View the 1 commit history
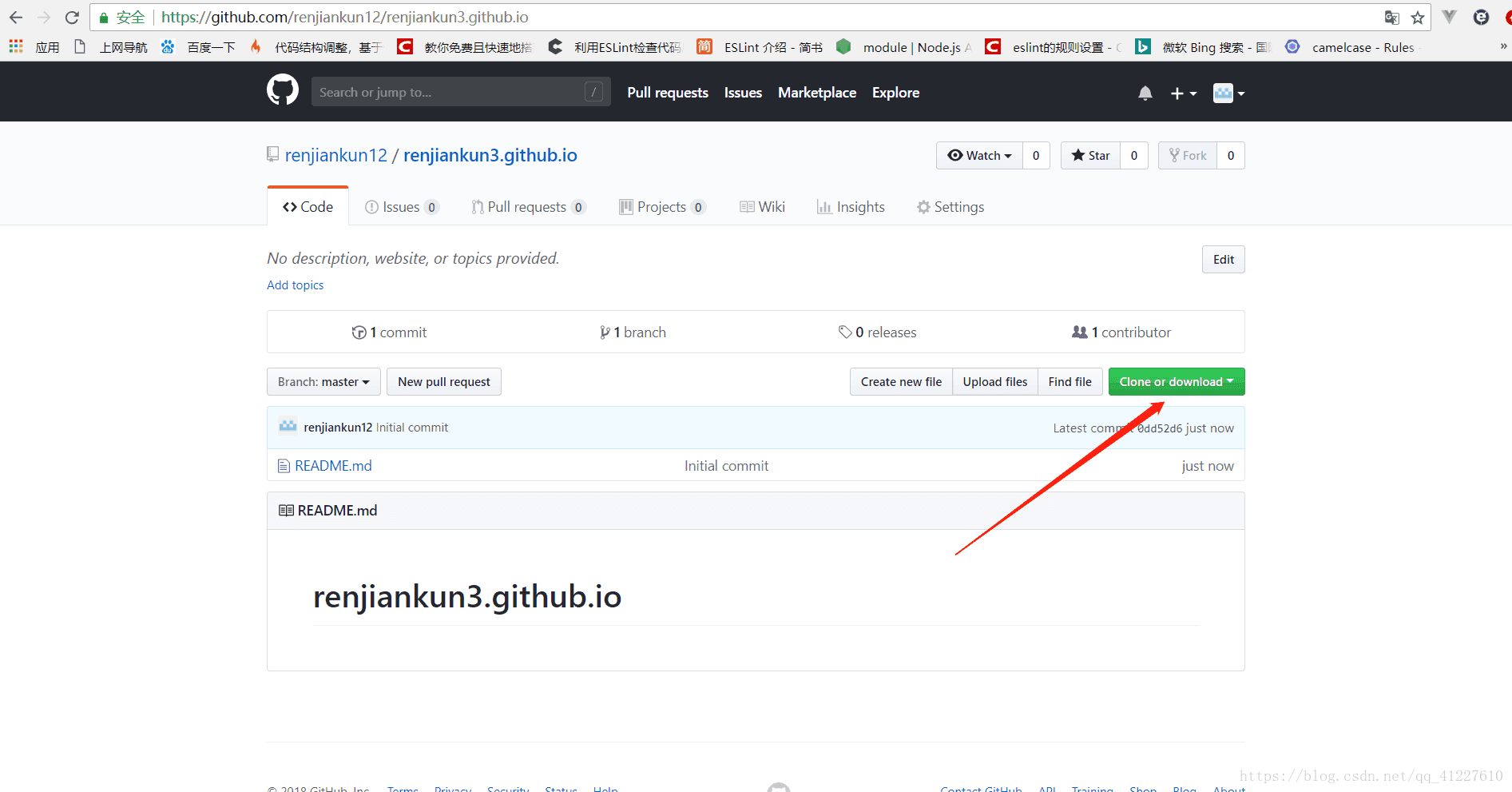Screen dimensions: 1512x792 (x=390, y=332)
